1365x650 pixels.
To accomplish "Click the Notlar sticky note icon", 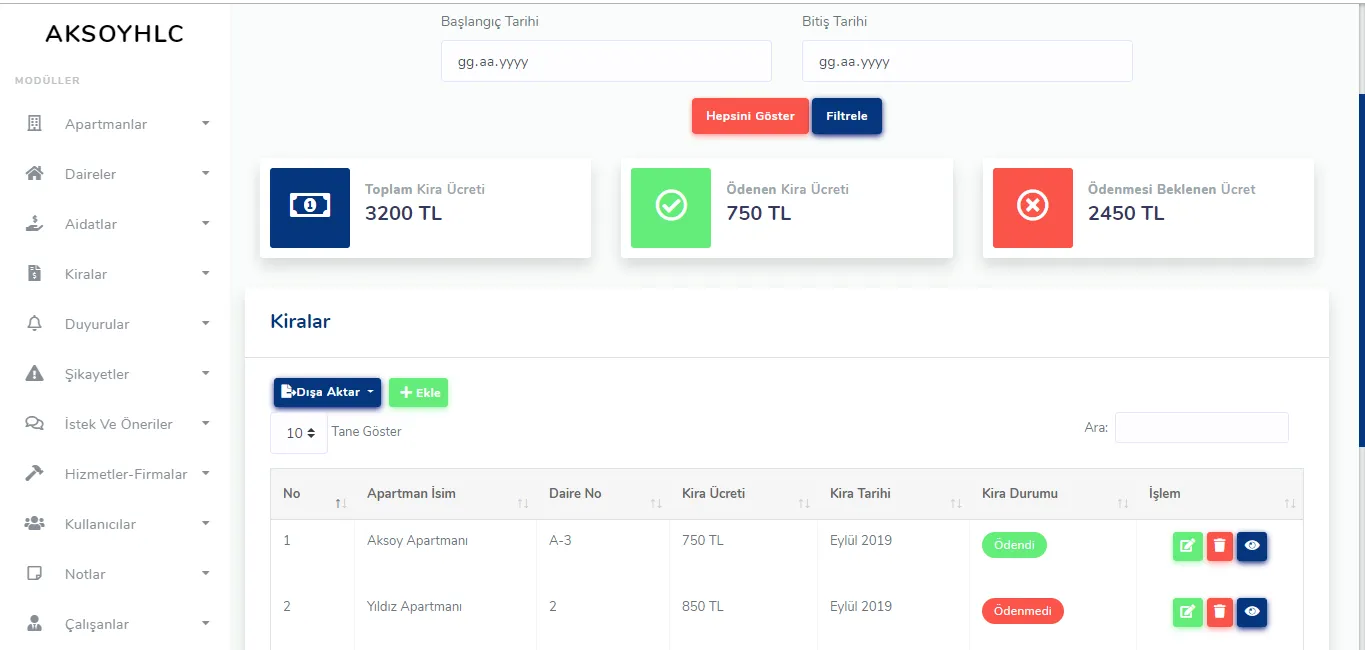I will [x=34, y=574].
